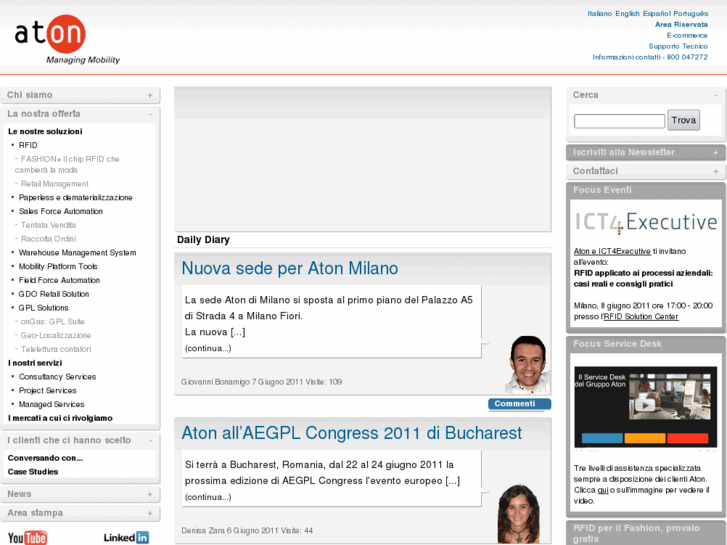
Task: Play the Service Desk video
Action: [645, 405]
